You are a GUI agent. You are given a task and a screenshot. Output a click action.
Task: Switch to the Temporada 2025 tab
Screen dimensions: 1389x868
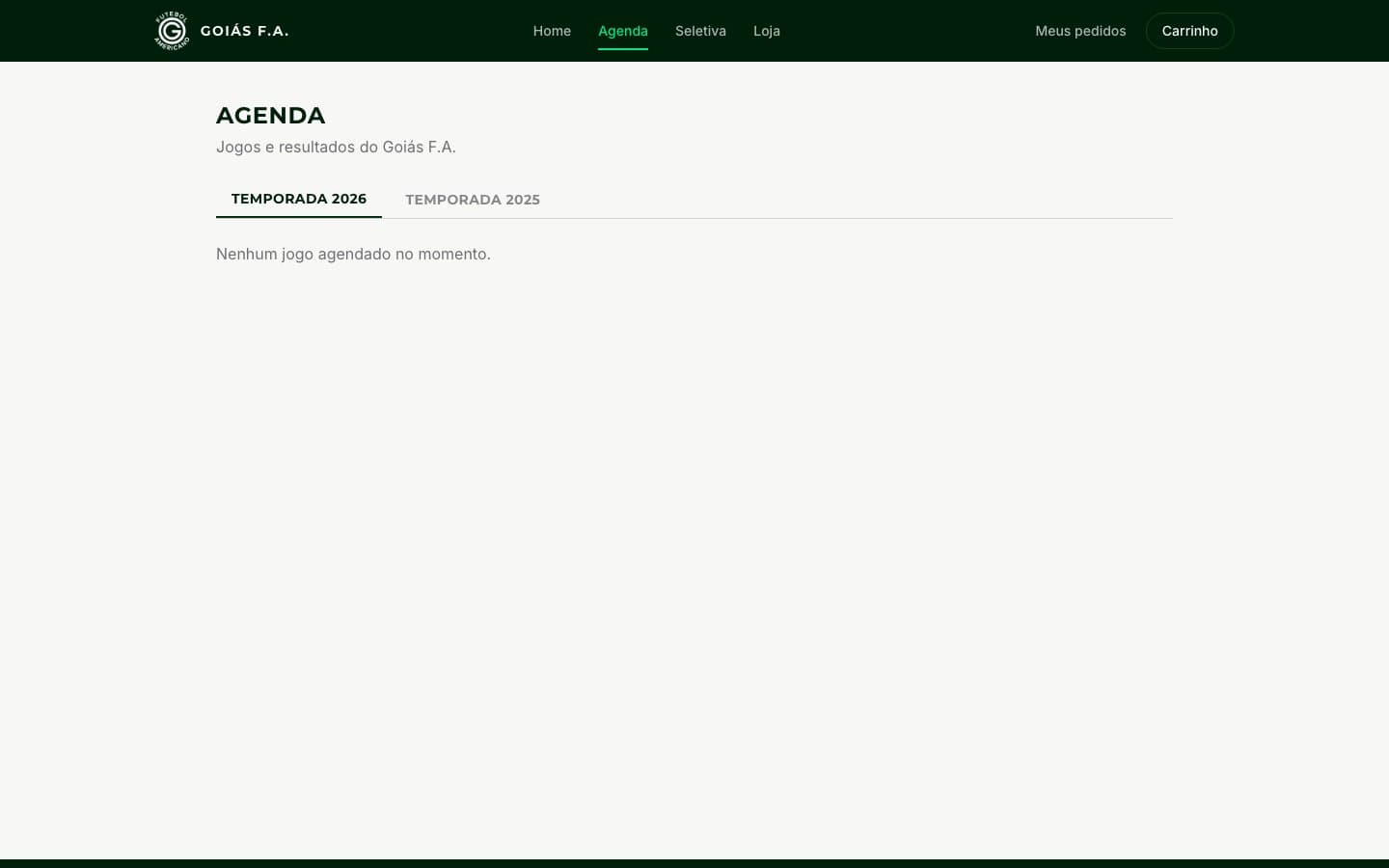point(473,200)
